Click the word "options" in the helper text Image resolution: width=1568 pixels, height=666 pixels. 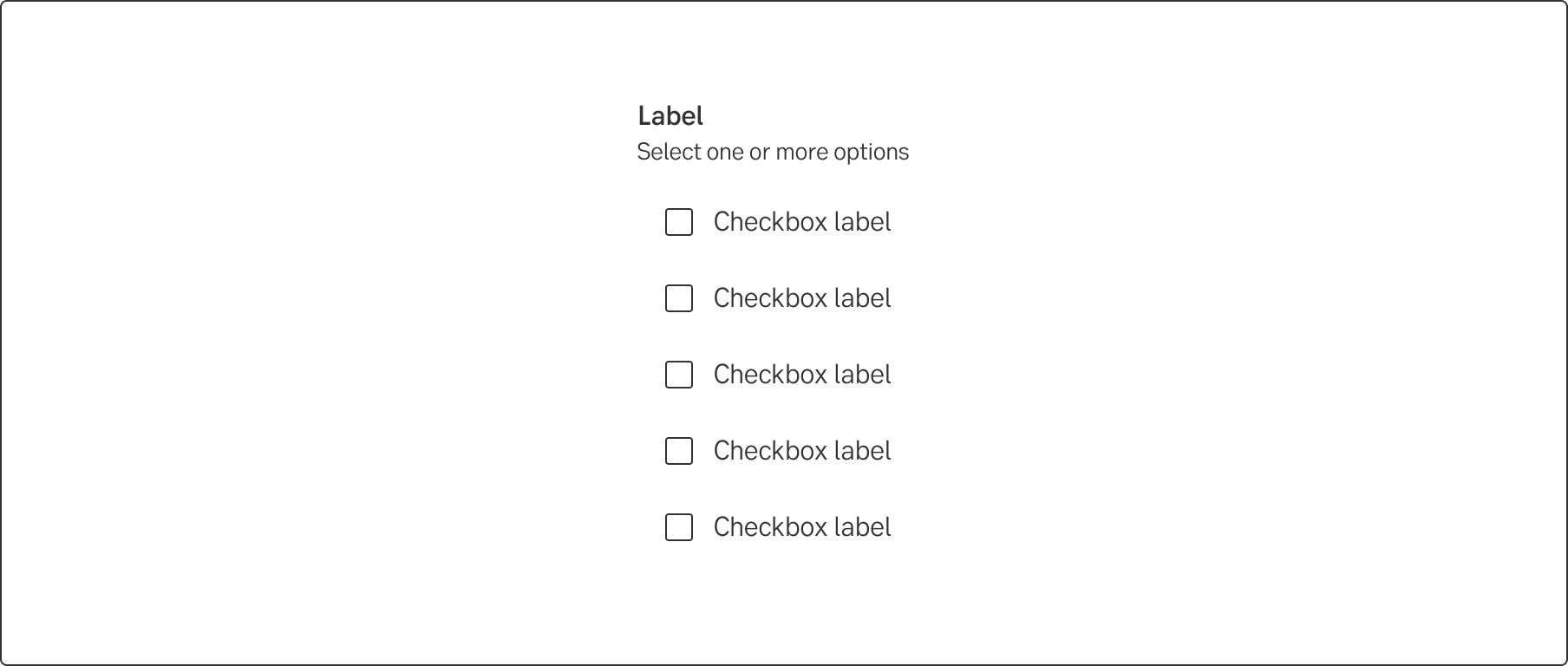point(871,153)
